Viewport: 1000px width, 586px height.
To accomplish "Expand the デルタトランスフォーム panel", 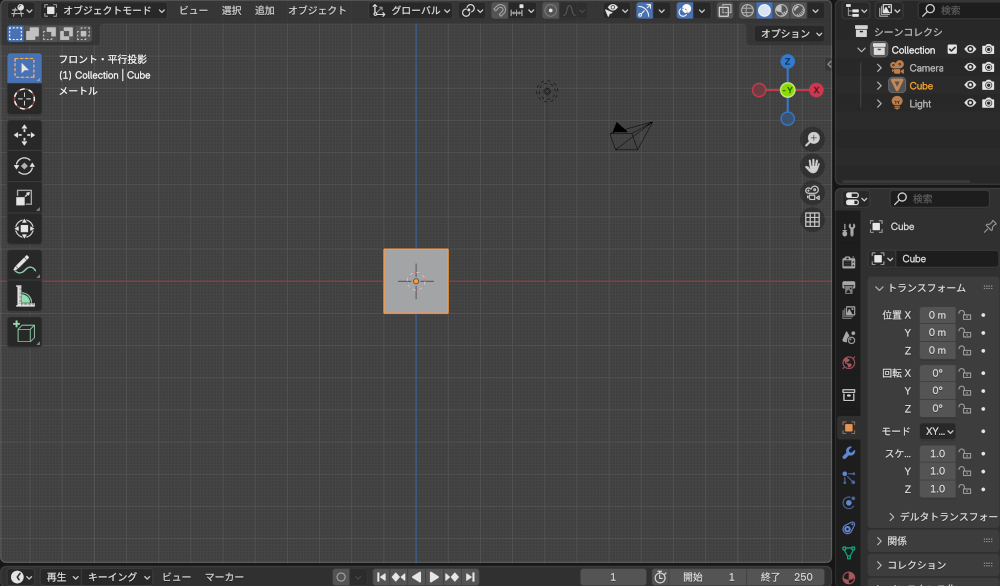I will [940, 517].
